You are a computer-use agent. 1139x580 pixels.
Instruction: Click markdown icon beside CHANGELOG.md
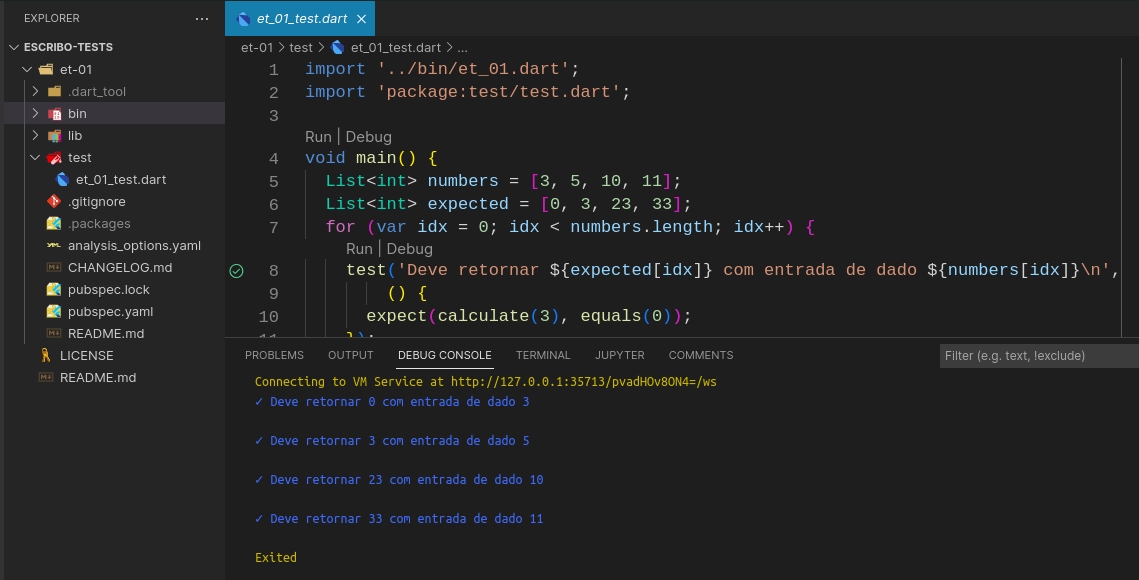point(54,267)
